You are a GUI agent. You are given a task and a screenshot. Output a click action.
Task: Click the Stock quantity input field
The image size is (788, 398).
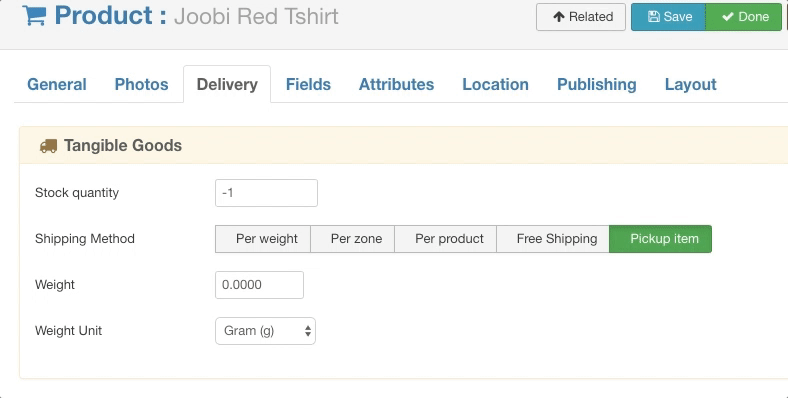(x=266, y=193)
